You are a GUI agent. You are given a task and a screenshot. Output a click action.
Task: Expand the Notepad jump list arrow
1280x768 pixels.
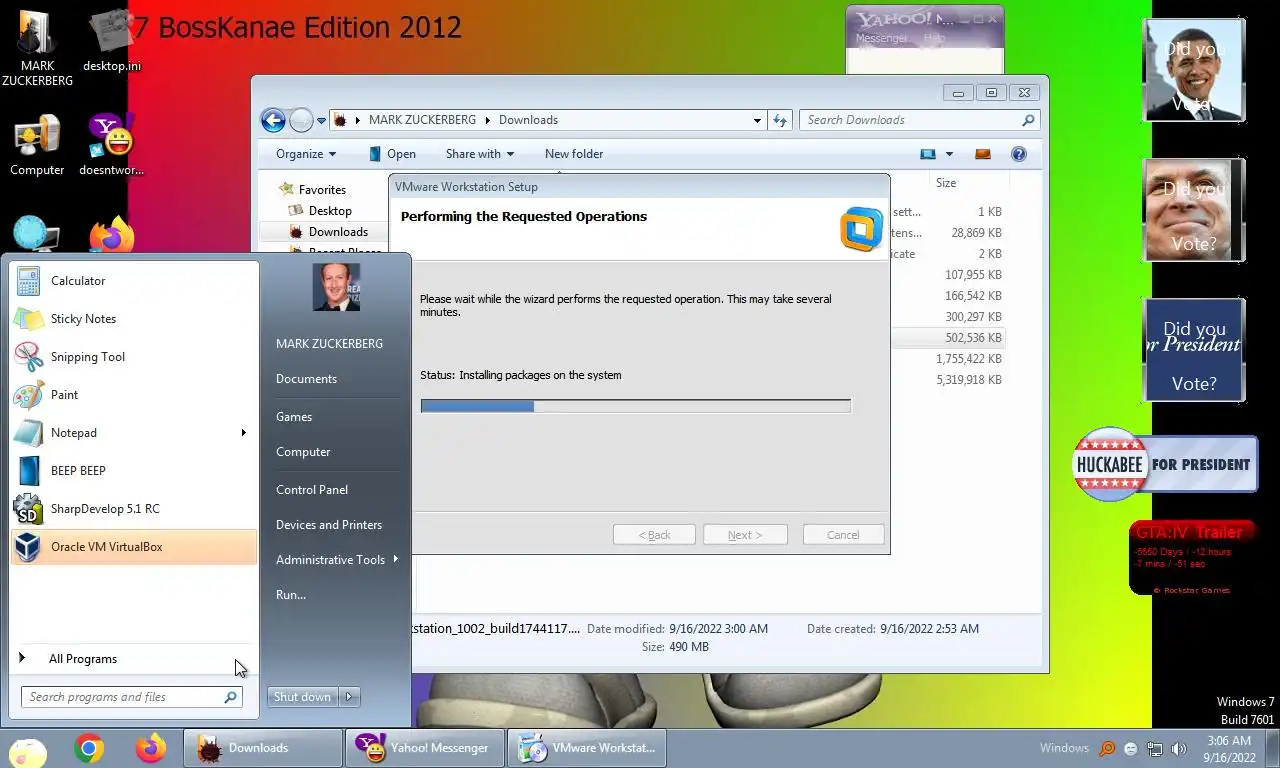243,433
